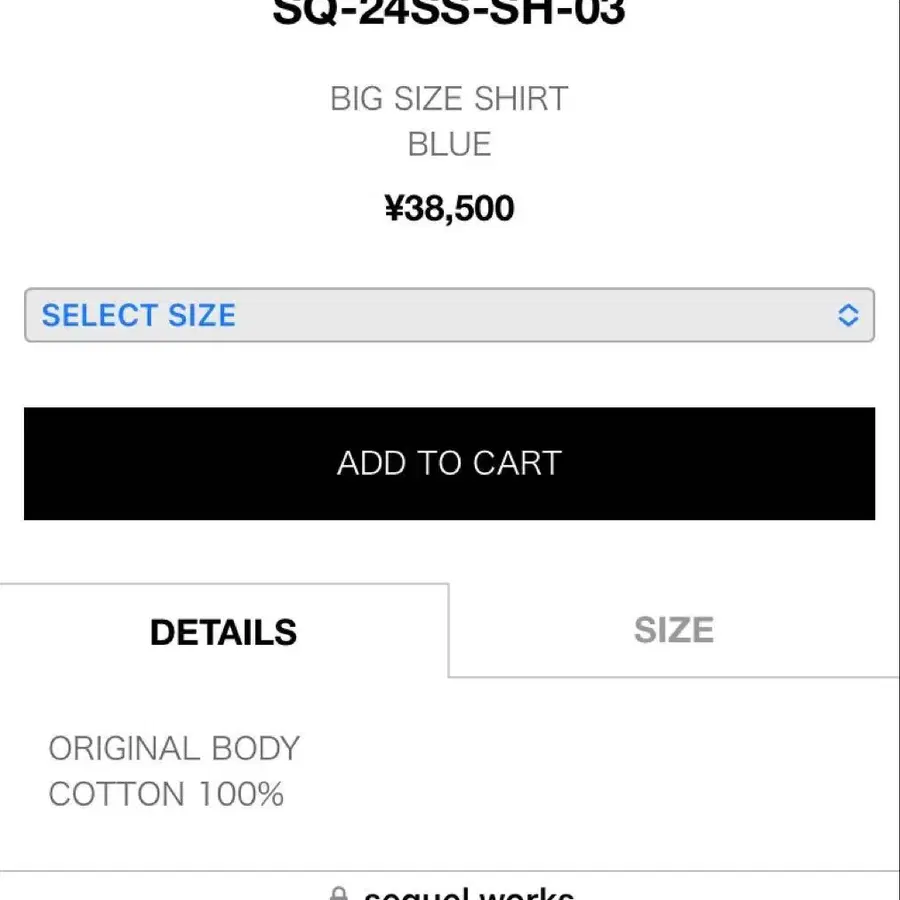The height and width of the screenshot is (900, 900).
Task: Click the lock icon in address bar
Action: pos(339,894)
